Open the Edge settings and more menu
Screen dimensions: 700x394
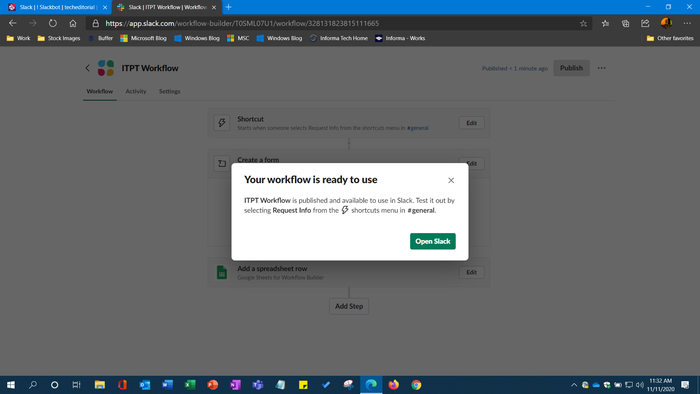687,23
